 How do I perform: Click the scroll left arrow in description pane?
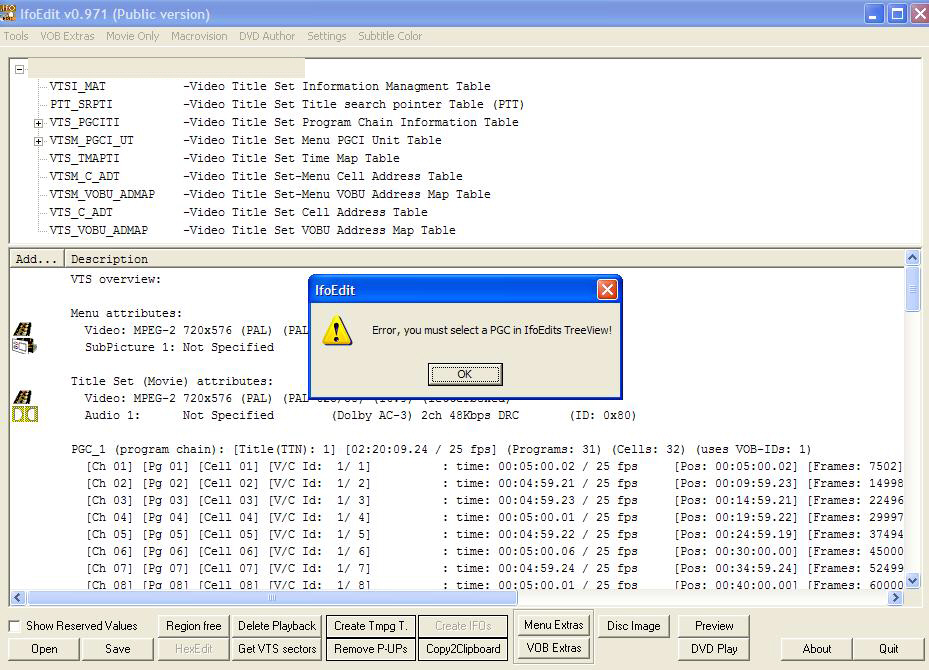click(x=18, y=598)
